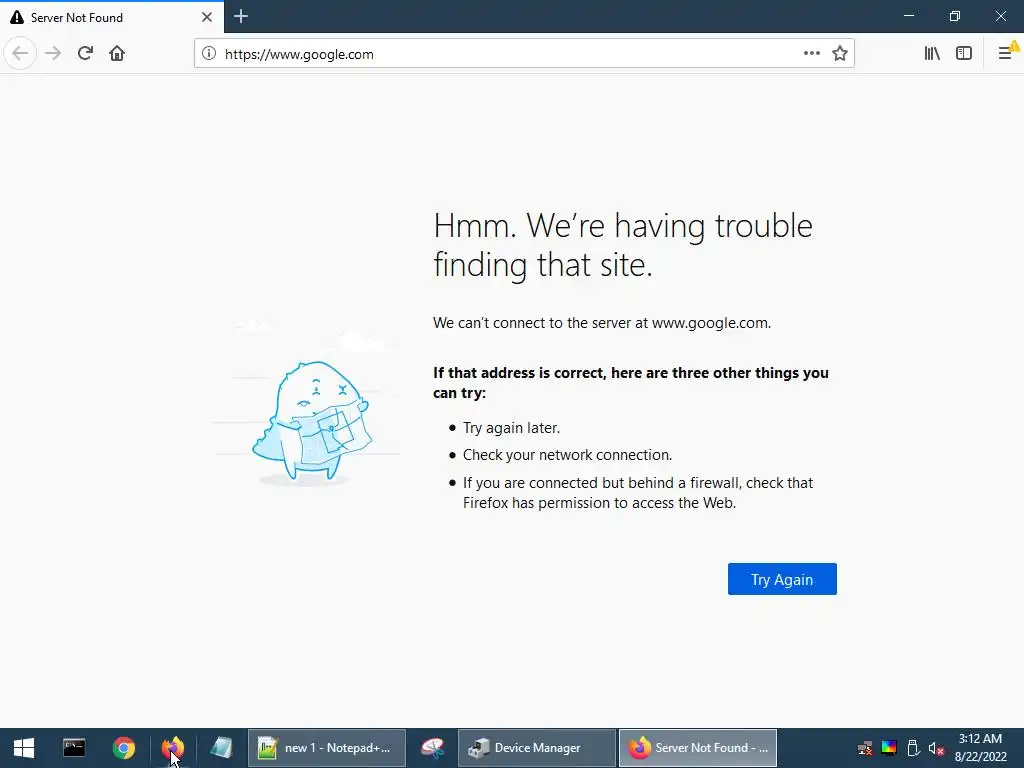1024x768 pixels.
Task: Click the Try Again button
Action: (x=782, y=579)
